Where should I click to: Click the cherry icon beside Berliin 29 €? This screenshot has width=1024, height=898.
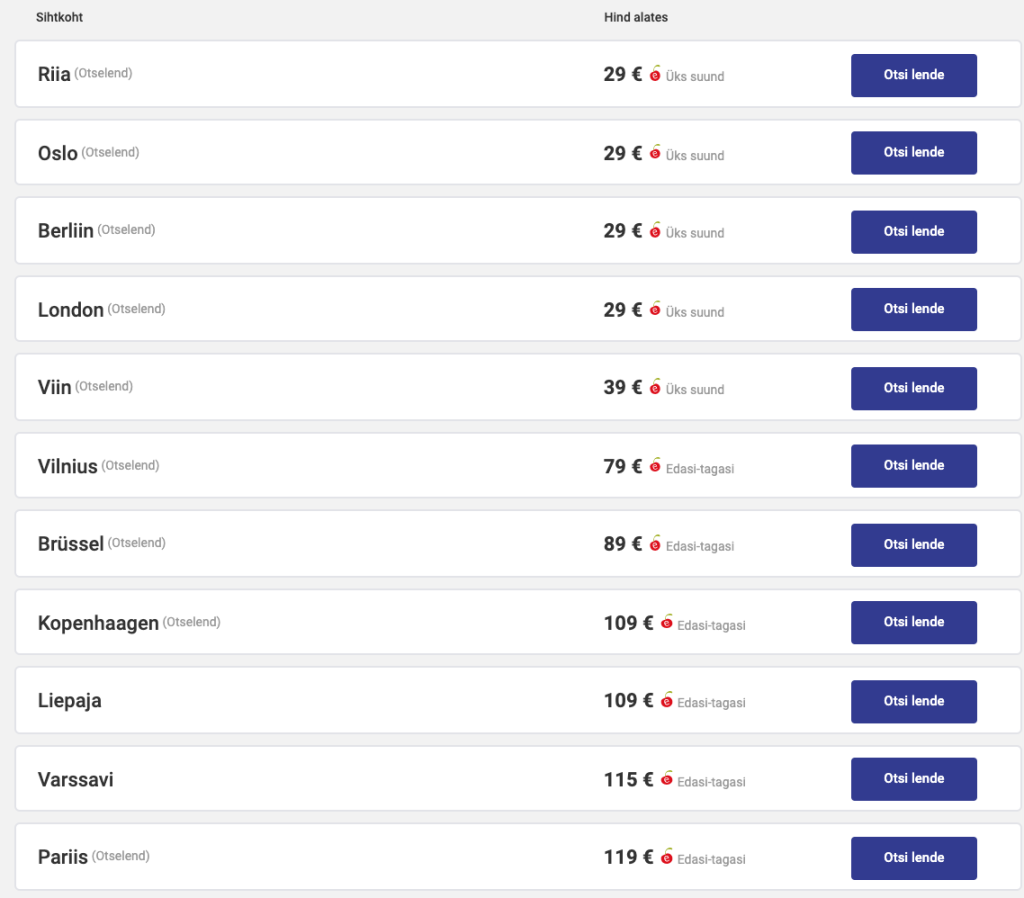655,230
